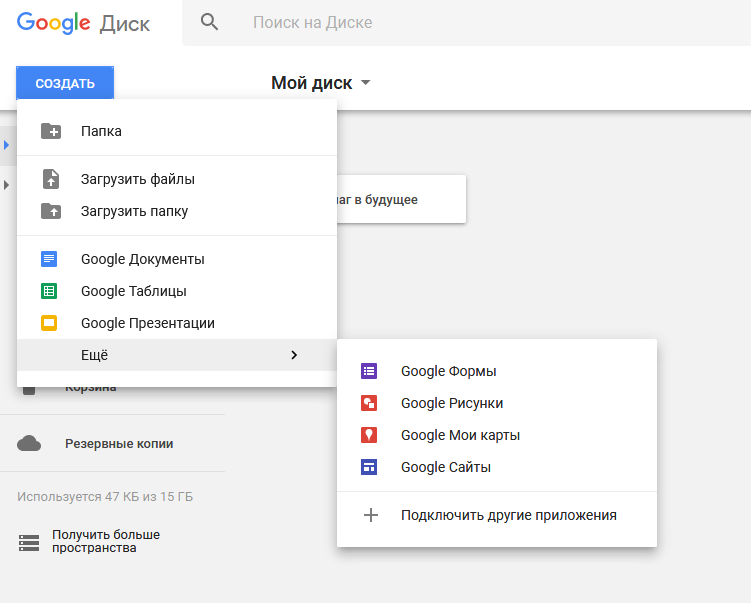Open "Резервные копии" in the sidebar

click(119, 444)
